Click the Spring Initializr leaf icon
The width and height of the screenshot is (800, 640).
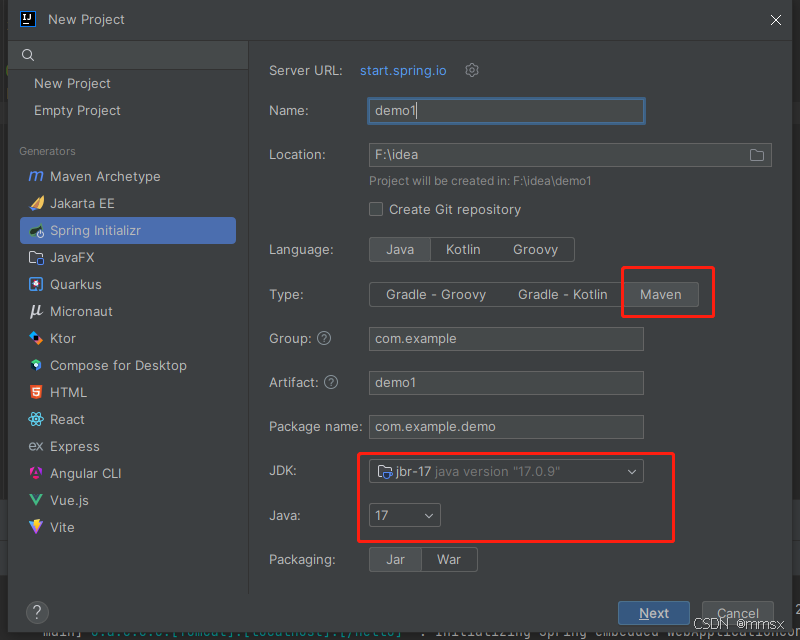pyautogui.click(x=36, y=231)
